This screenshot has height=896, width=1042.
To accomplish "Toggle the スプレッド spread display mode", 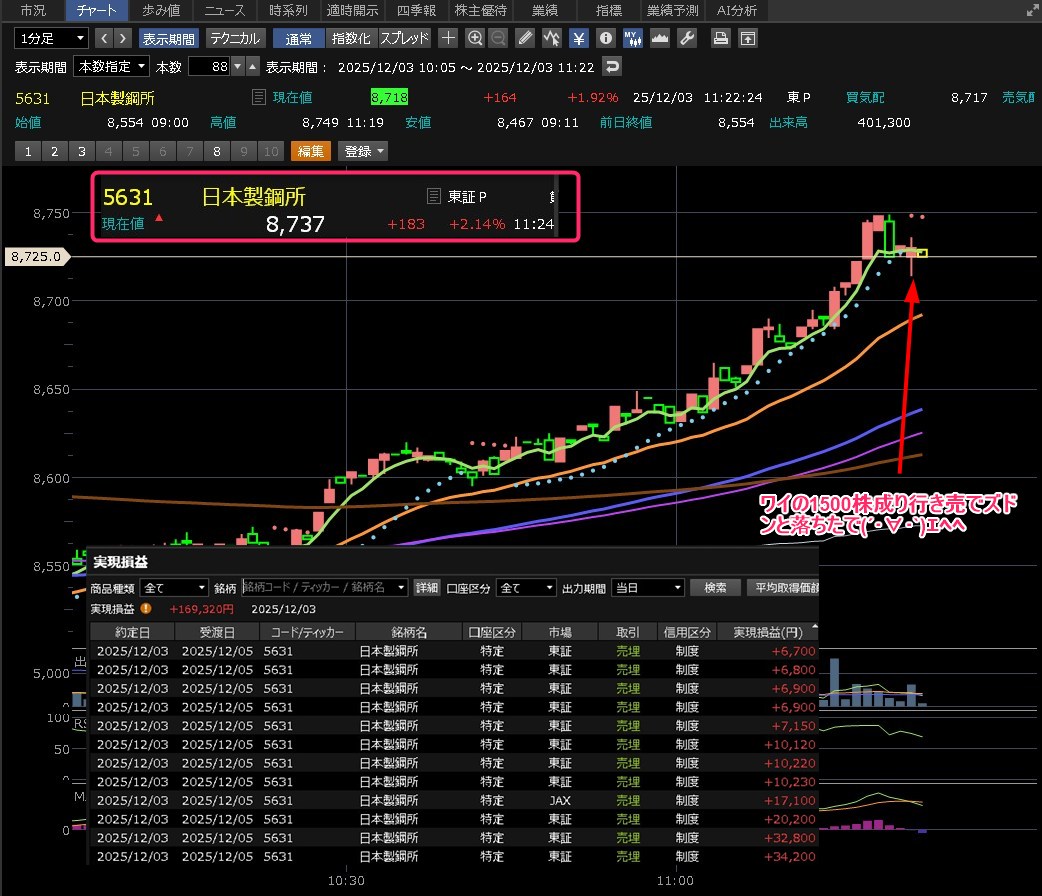I will point(404,38).
